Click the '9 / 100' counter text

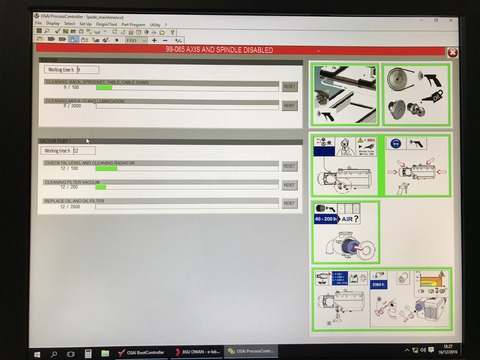(71, 87)
